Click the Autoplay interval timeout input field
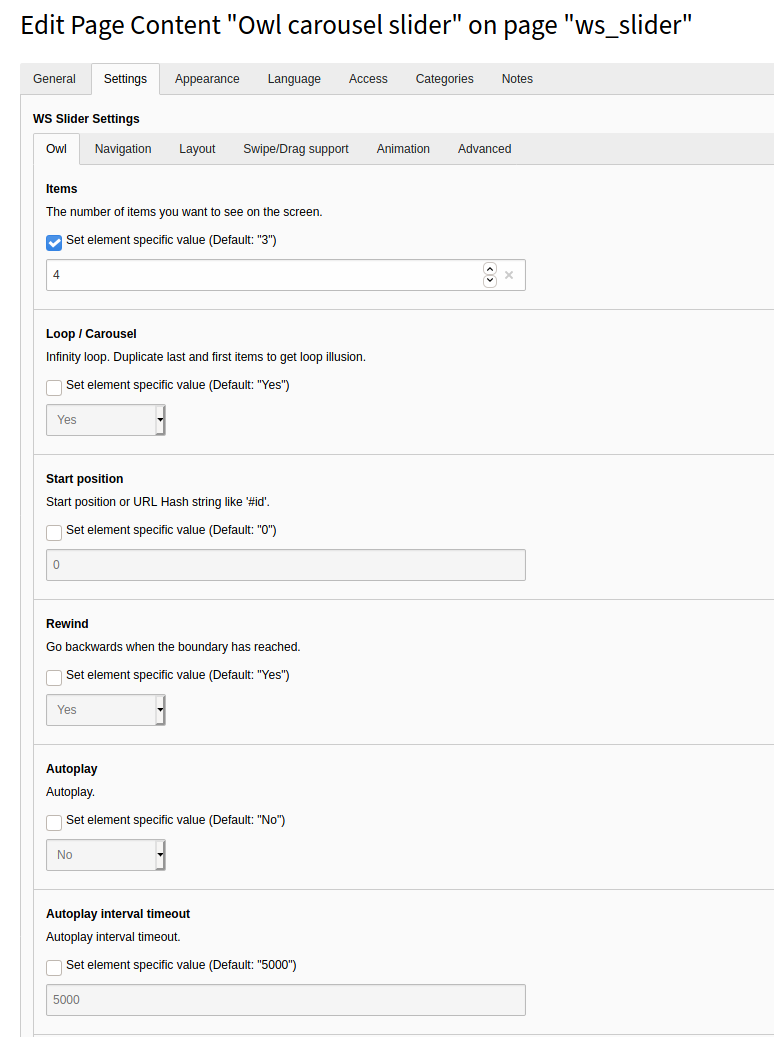The width and height of the screenshot is (774, 1037). tap(285, 1000)
